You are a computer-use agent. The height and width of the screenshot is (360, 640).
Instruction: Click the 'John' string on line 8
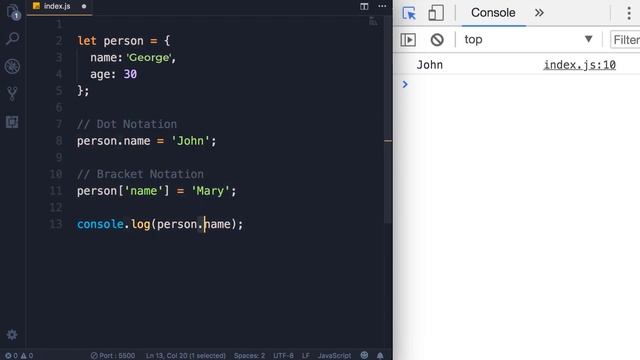191,141
